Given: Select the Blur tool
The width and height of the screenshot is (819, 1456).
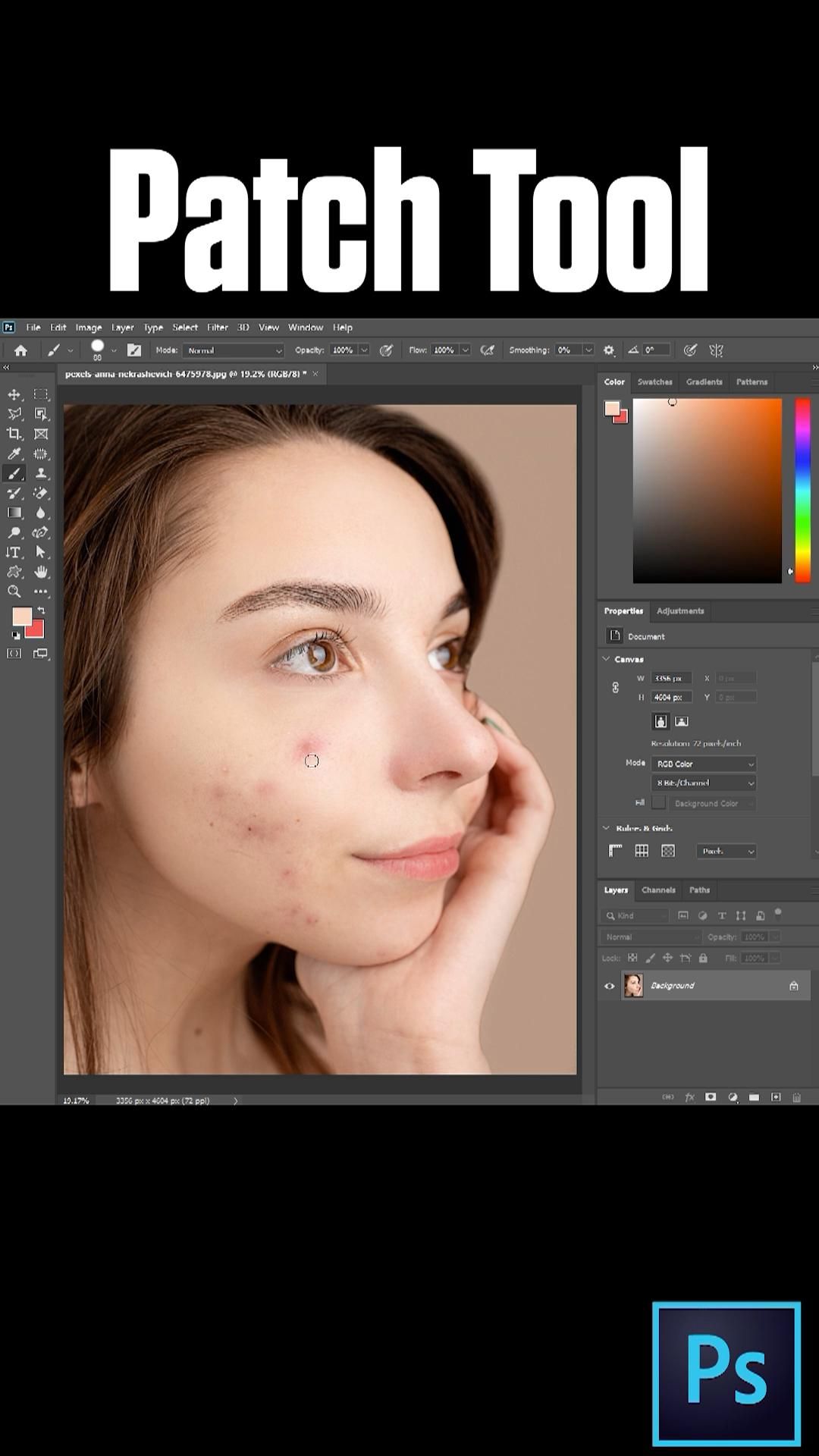Looking at the screenshot, I should (41, 513).
